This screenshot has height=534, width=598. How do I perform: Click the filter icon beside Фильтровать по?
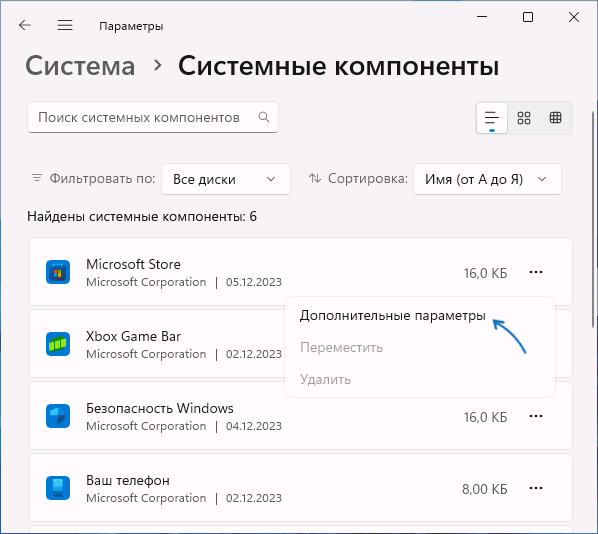click(37, 178)
